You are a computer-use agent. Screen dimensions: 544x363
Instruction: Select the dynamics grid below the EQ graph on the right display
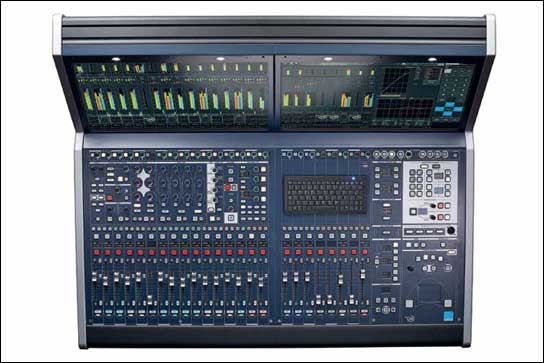(404, 109)
